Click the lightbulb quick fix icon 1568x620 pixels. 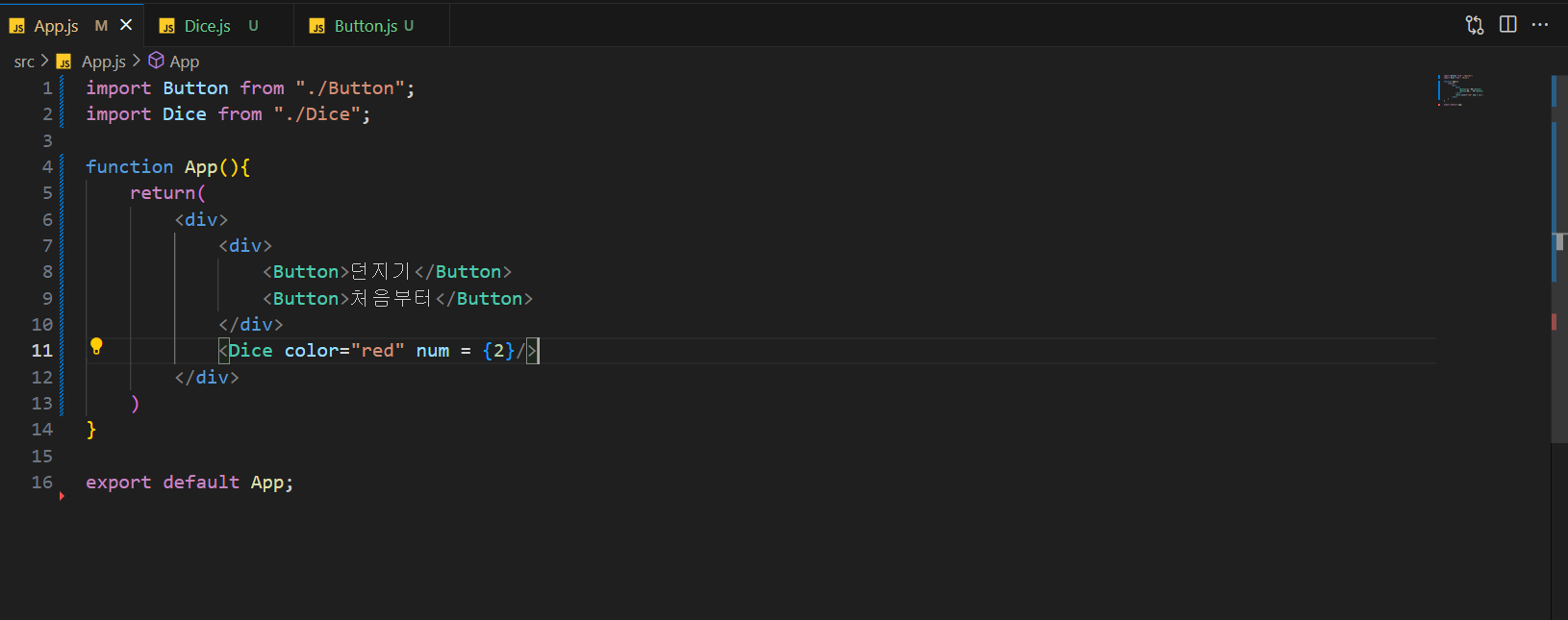click(x=96, y=346)
